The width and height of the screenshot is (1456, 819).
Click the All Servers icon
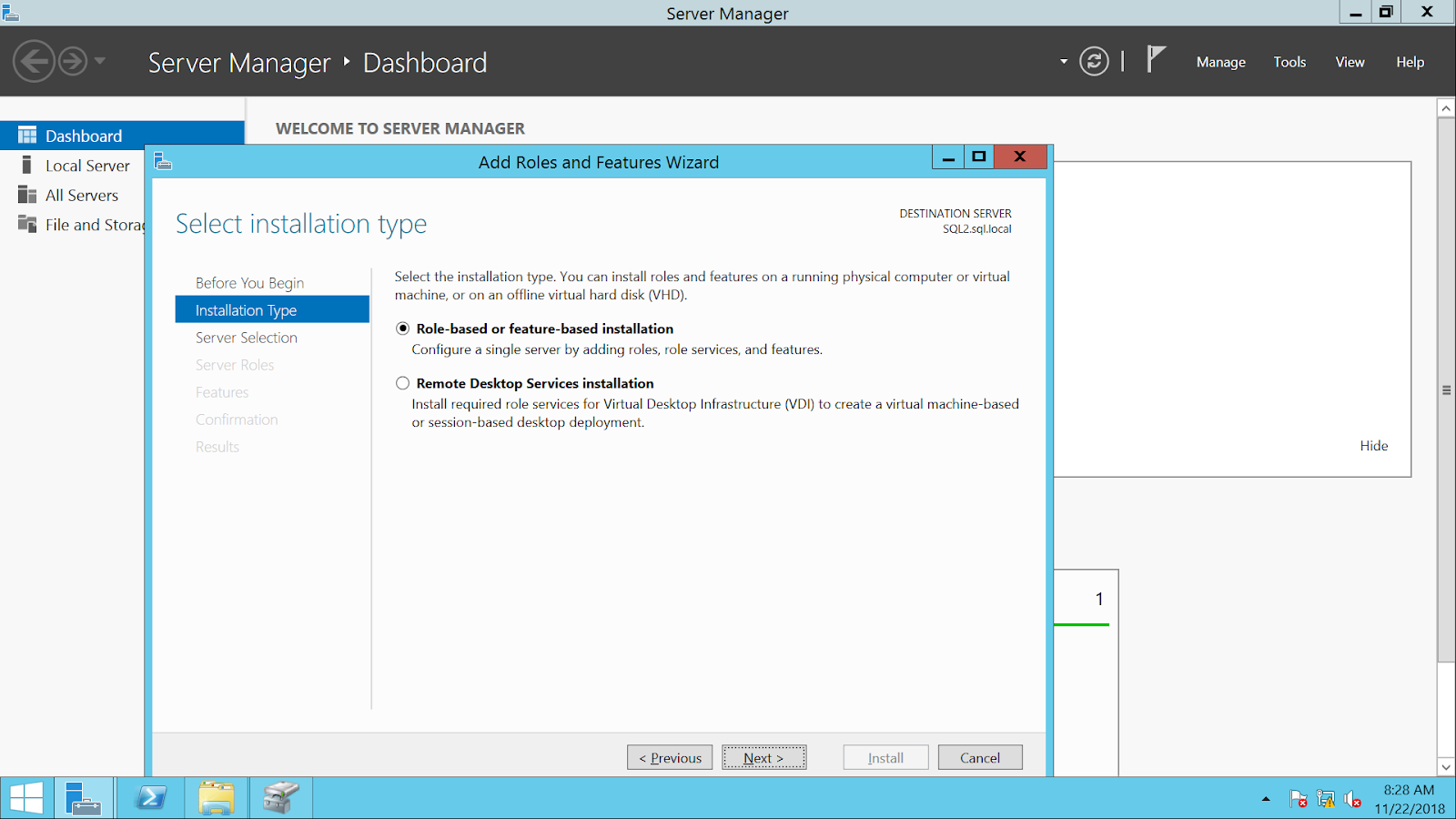[27, 195]
